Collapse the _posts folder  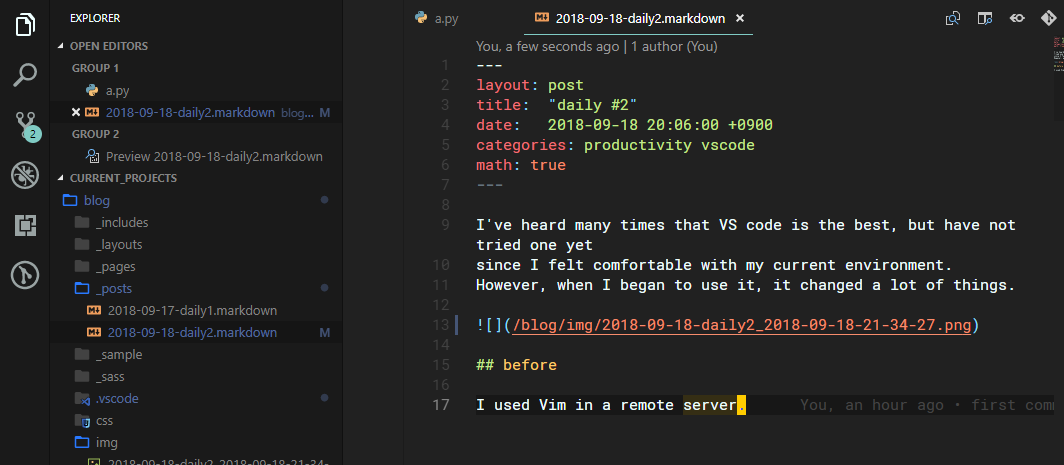click(104, 289)
